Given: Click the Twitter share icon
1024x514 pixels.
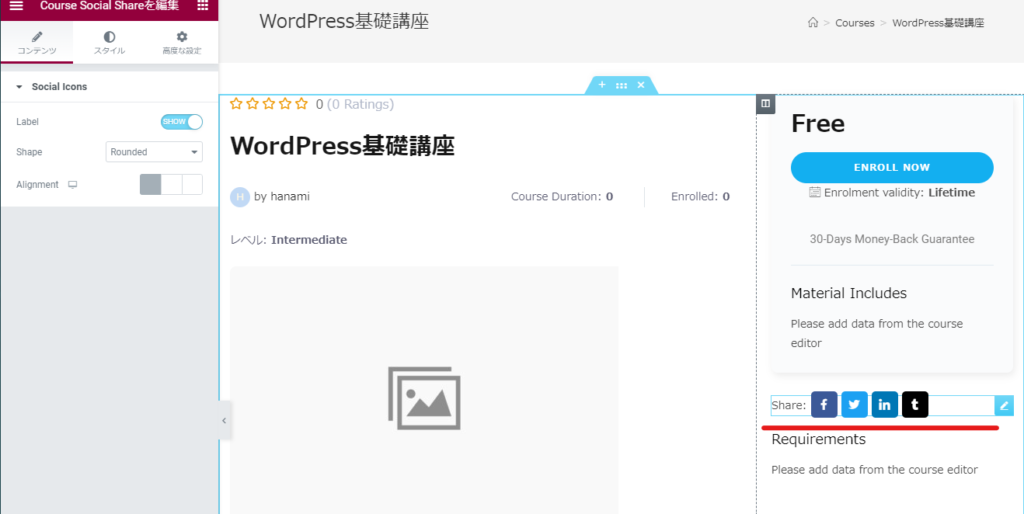Looking at the screenshot, I should click(854, 405).
